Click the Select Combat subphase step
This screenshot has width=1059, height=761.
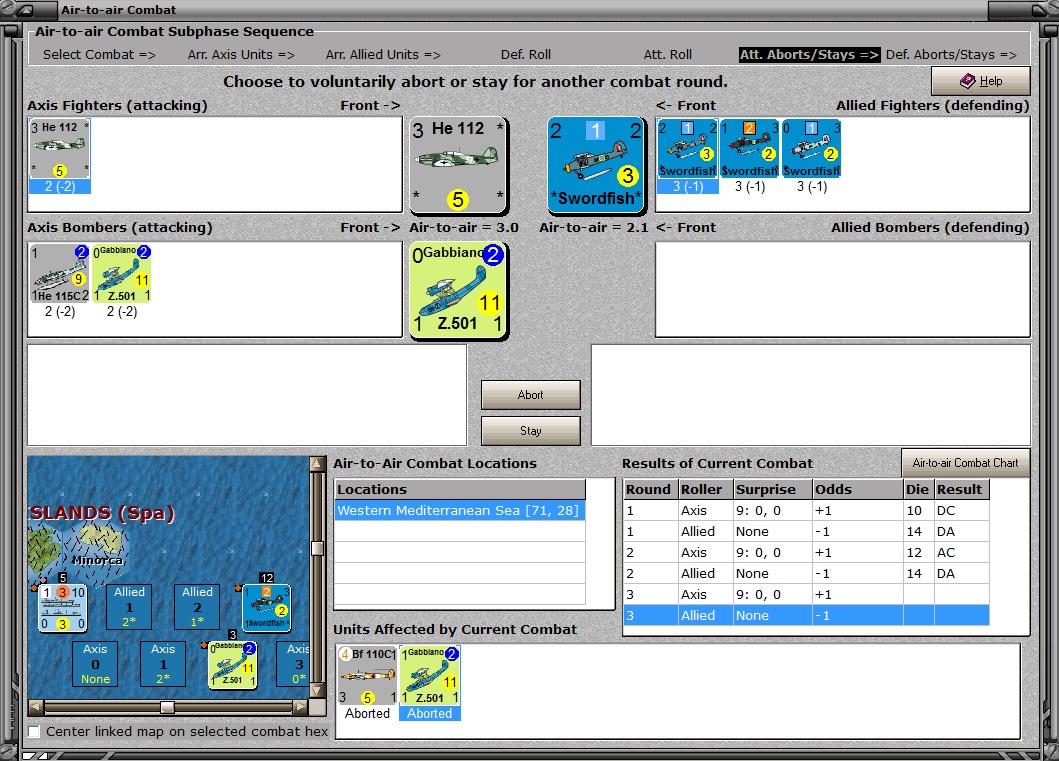tap(99, 55)
